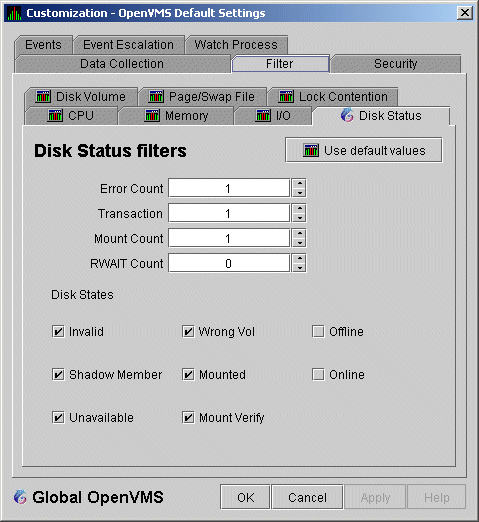Click Use default values button
The image size is (479, 522).
(364, 150)
